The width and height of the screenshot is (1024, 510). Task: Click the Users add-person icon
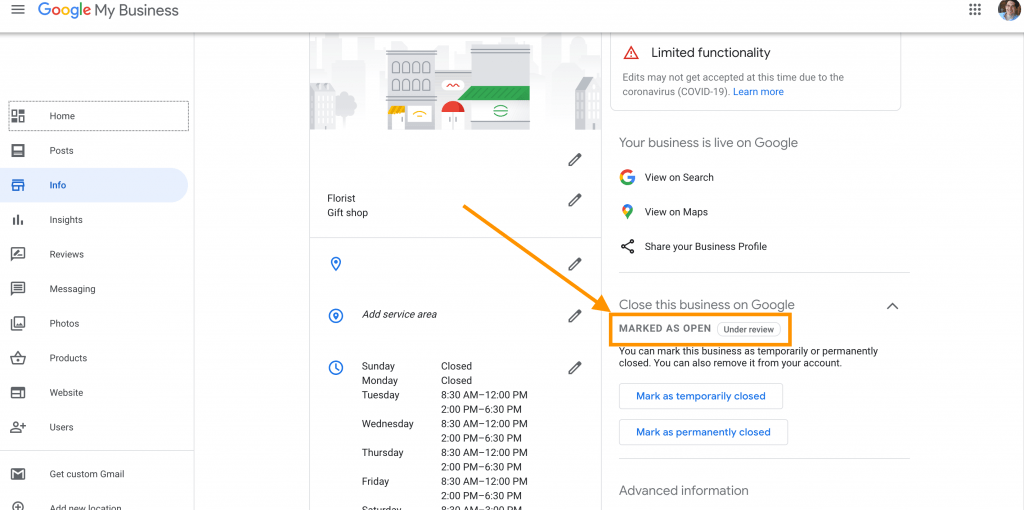(x=18, y=427)
